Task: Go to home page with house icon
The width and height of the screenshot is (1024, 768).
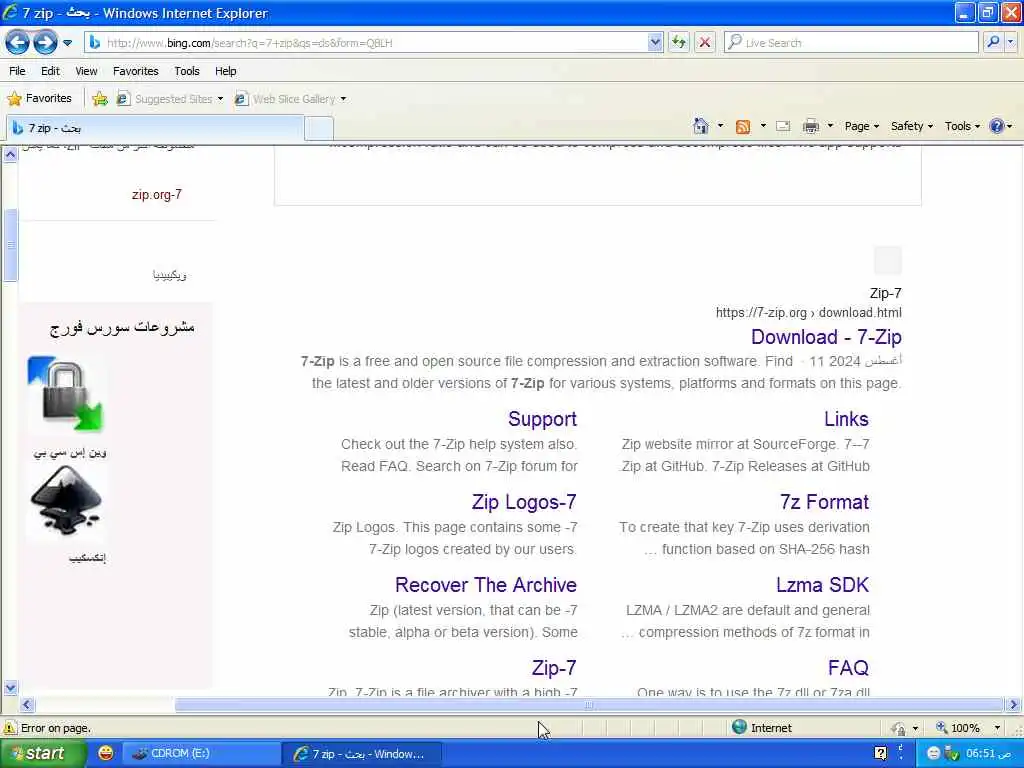Action: click(x=701, y=126)
